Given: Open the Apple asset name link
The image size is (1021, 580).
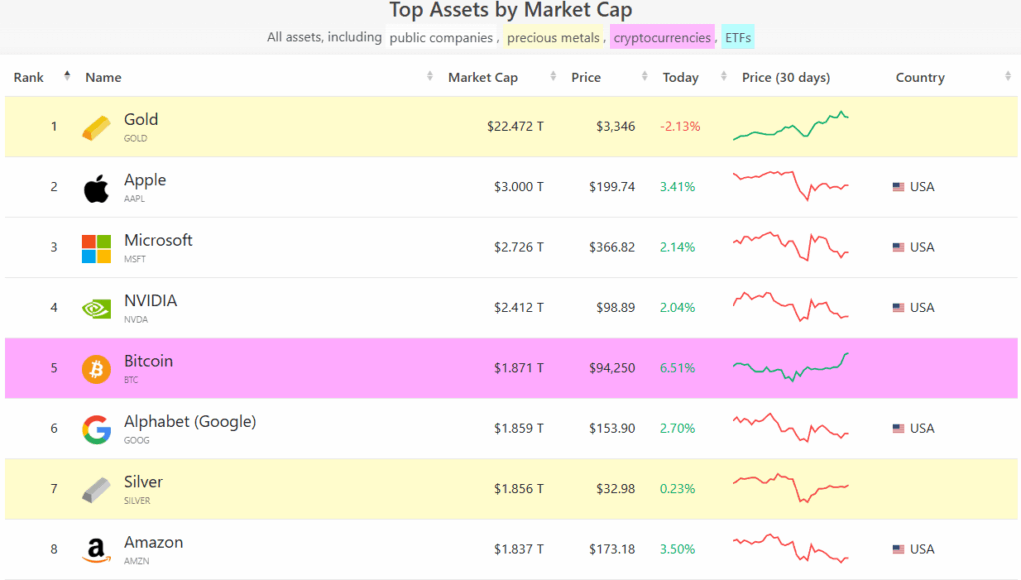Looking at the screenshot, I should point(145,180).
